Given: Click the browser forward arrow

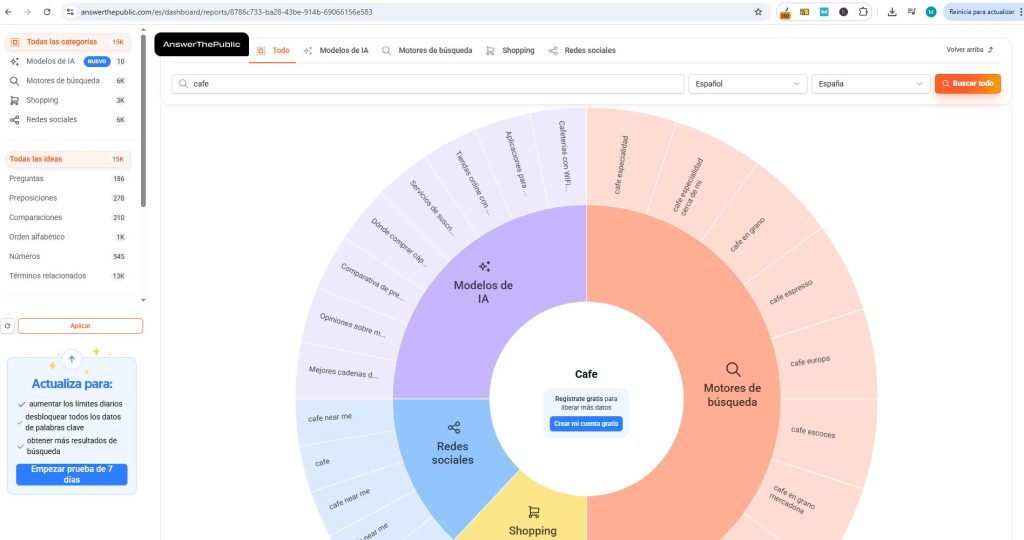Looking at the screenshot, I should pyautogui.click(x=27, y=12).
